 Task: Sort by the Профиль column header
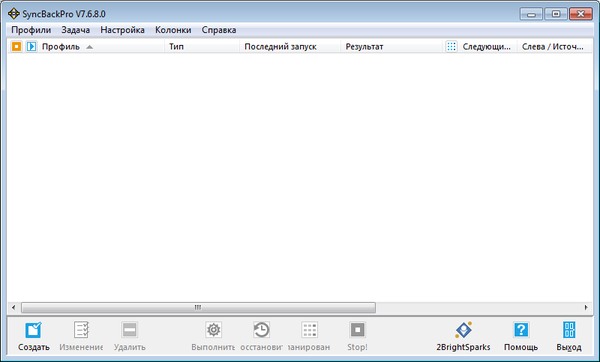(x=61, y=47)
